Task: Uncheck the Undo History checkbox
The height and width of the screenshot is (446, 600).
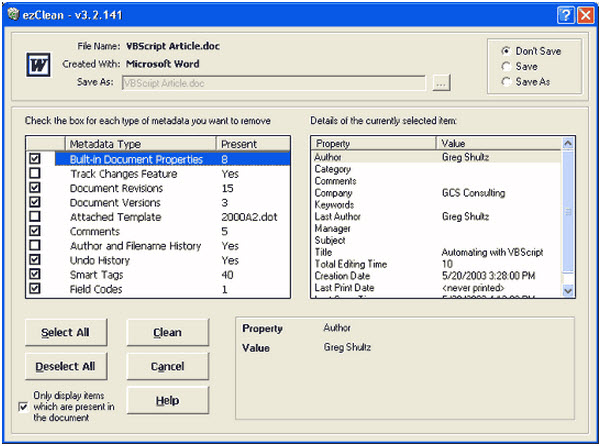Action: 35,259
